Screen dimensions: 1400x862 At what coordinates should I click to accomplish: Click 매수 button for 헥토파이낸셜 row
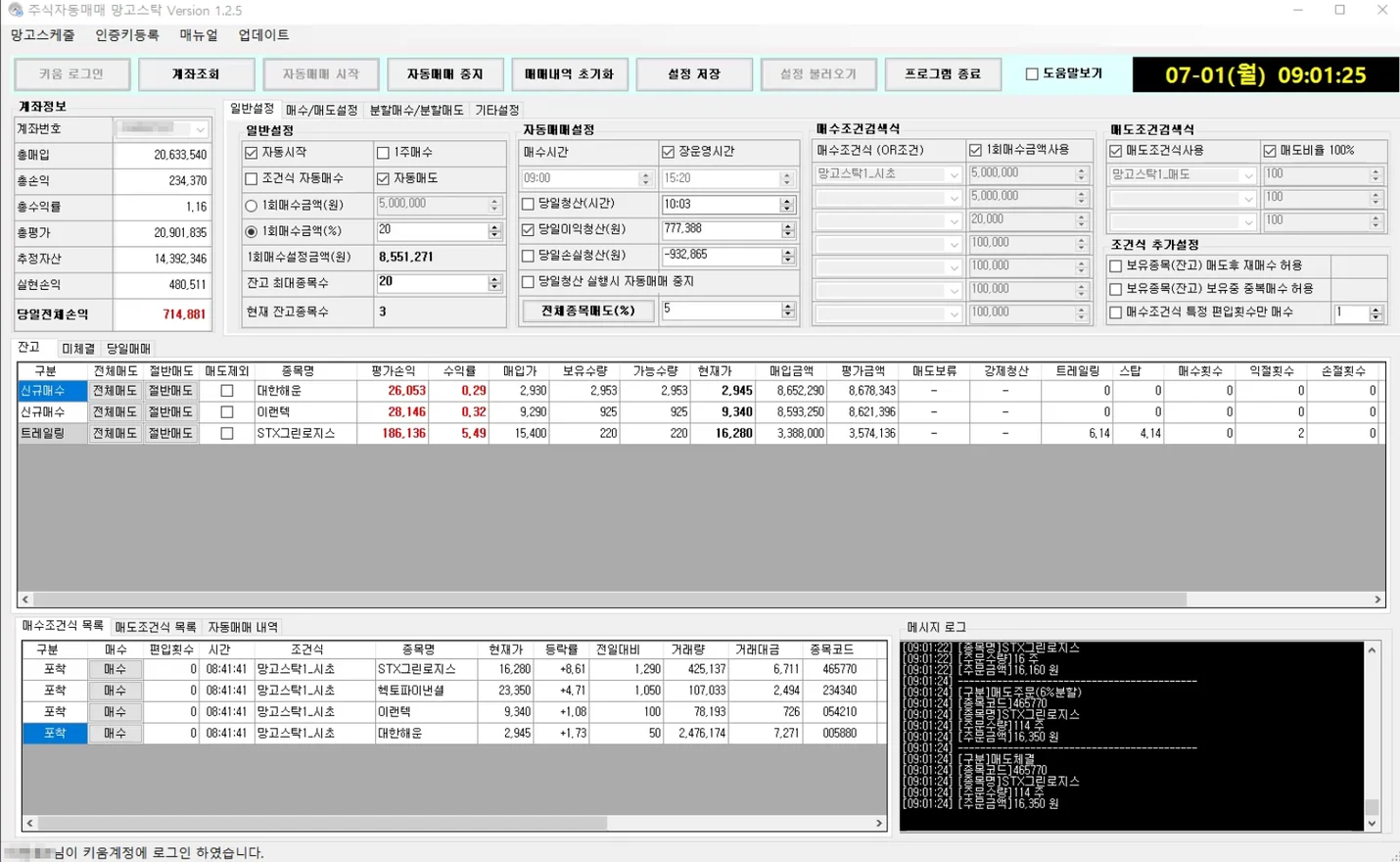[x=115, y=691]
